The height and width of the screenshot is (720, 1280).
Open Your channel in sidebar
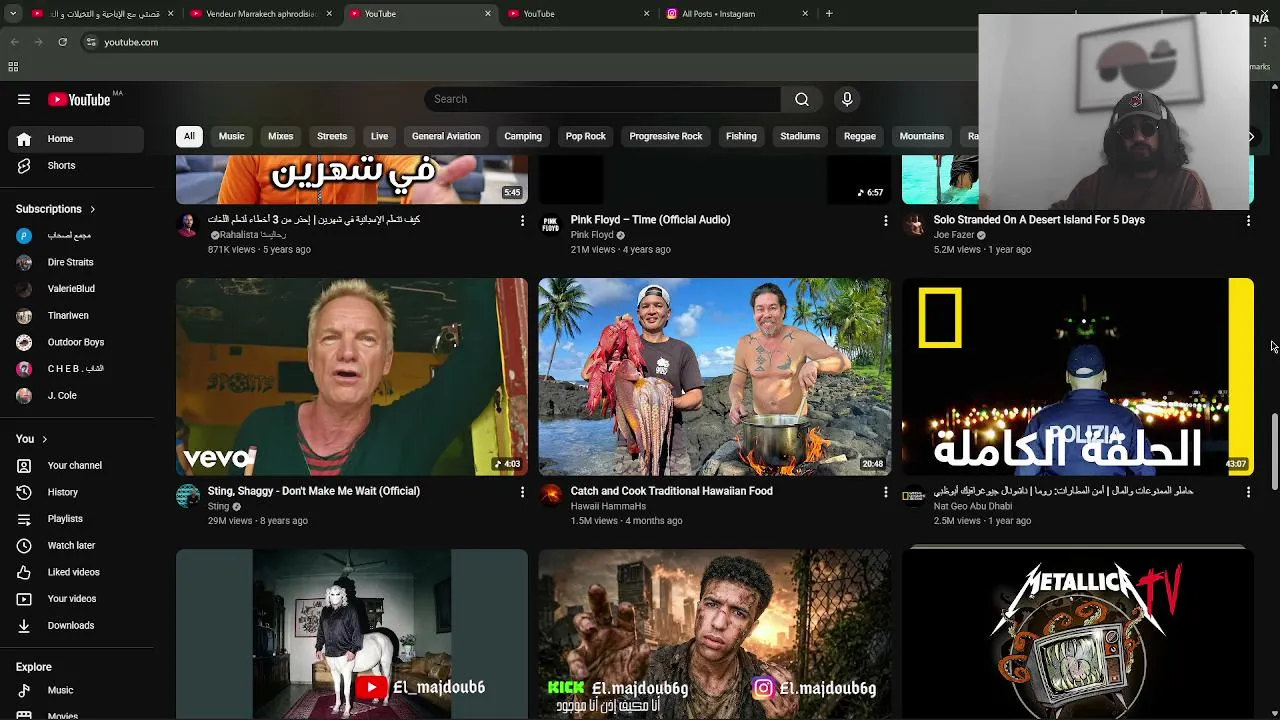coord(76,465)
